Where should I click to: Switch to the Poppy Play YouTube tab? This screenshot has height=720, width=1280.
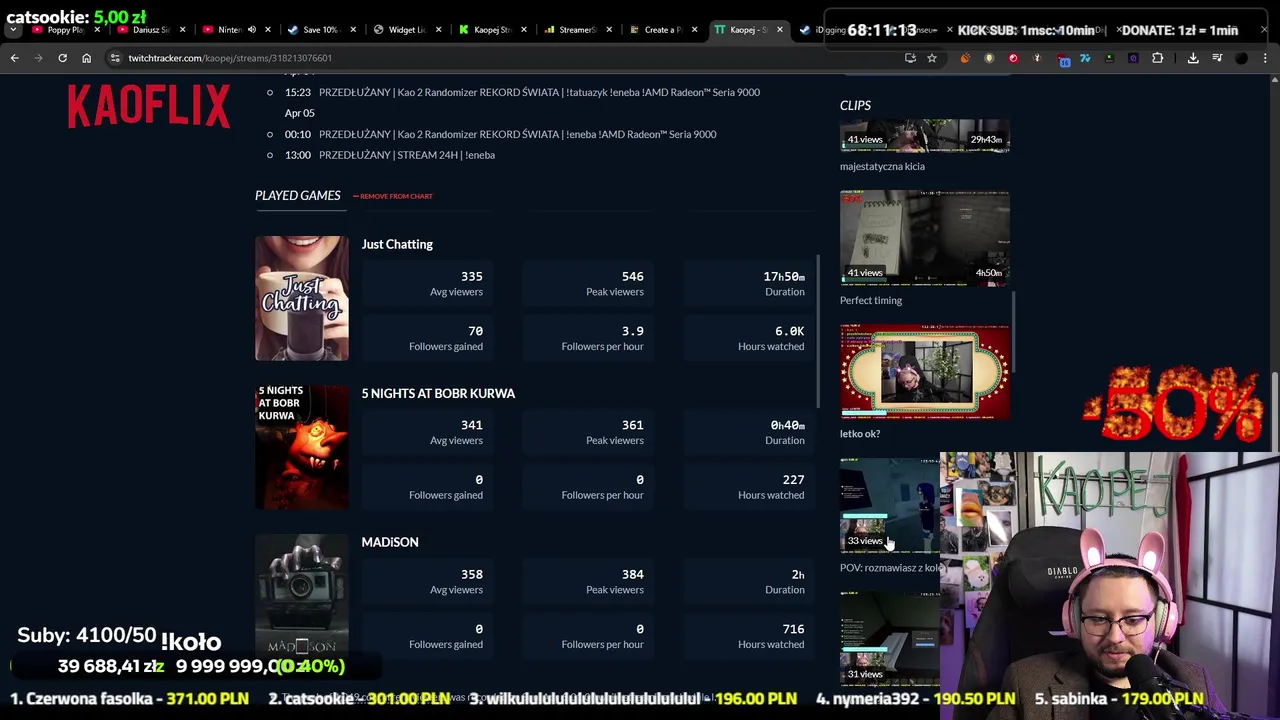[65, 30]
